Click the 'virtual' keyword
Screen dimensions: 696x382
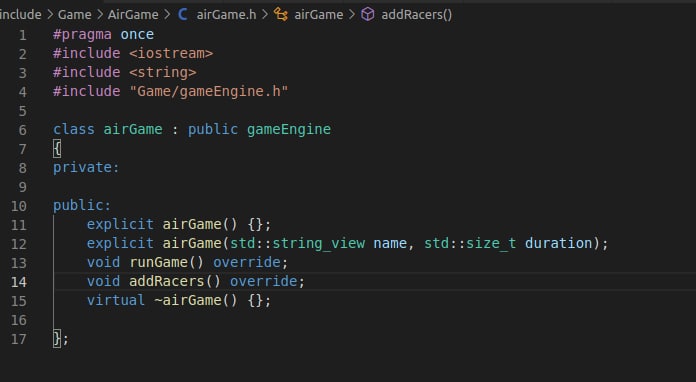pos(116,300)
